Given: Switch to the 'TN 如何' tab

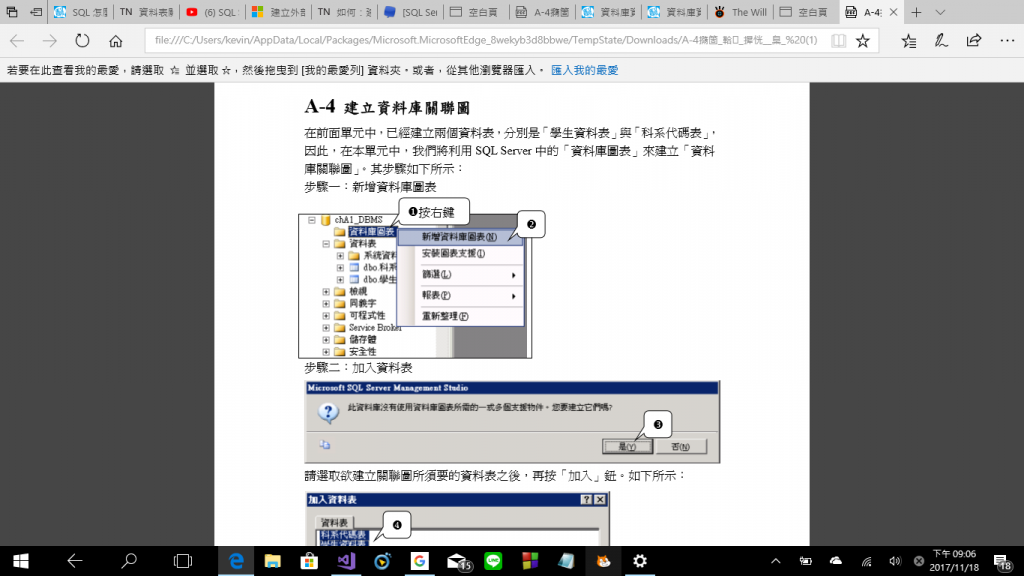Looking at the screenshot, I should click(344, 12).
